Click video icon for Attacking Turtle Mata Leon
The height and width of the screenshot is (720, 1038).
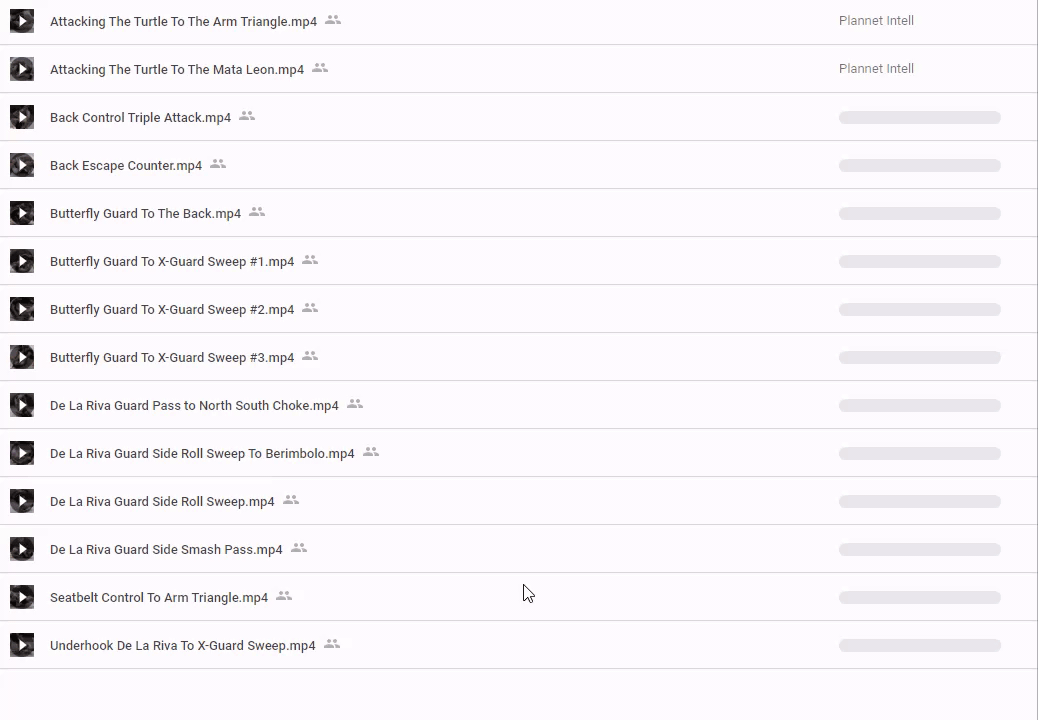point(22,69)
